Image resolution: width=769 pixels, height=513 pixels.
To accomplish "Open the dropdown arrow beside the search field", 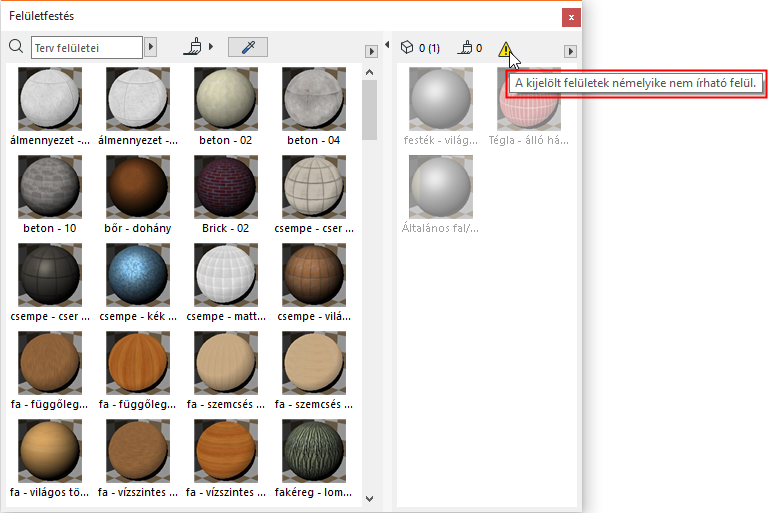I will coord(151,46).
